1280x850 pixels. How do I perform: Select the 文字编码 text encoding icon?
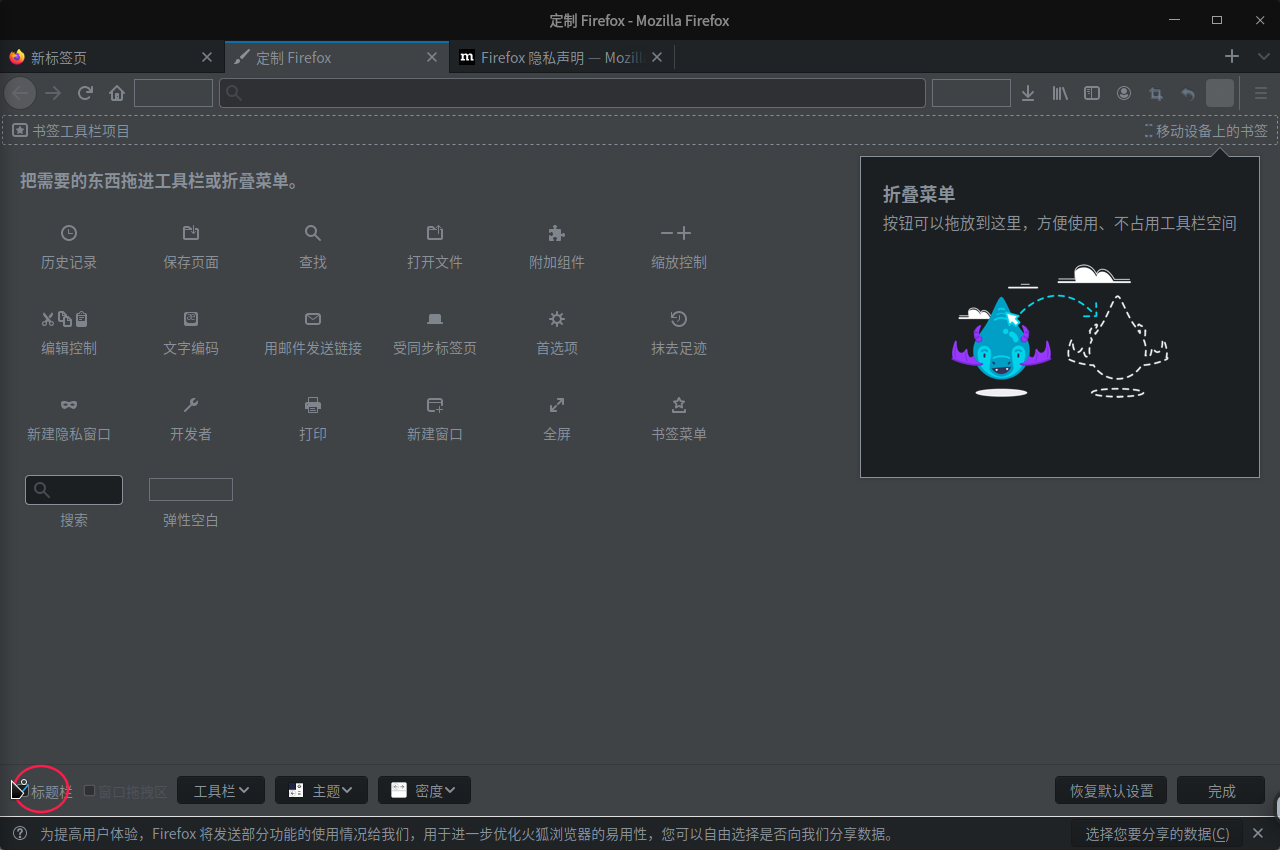pos(191,319)
